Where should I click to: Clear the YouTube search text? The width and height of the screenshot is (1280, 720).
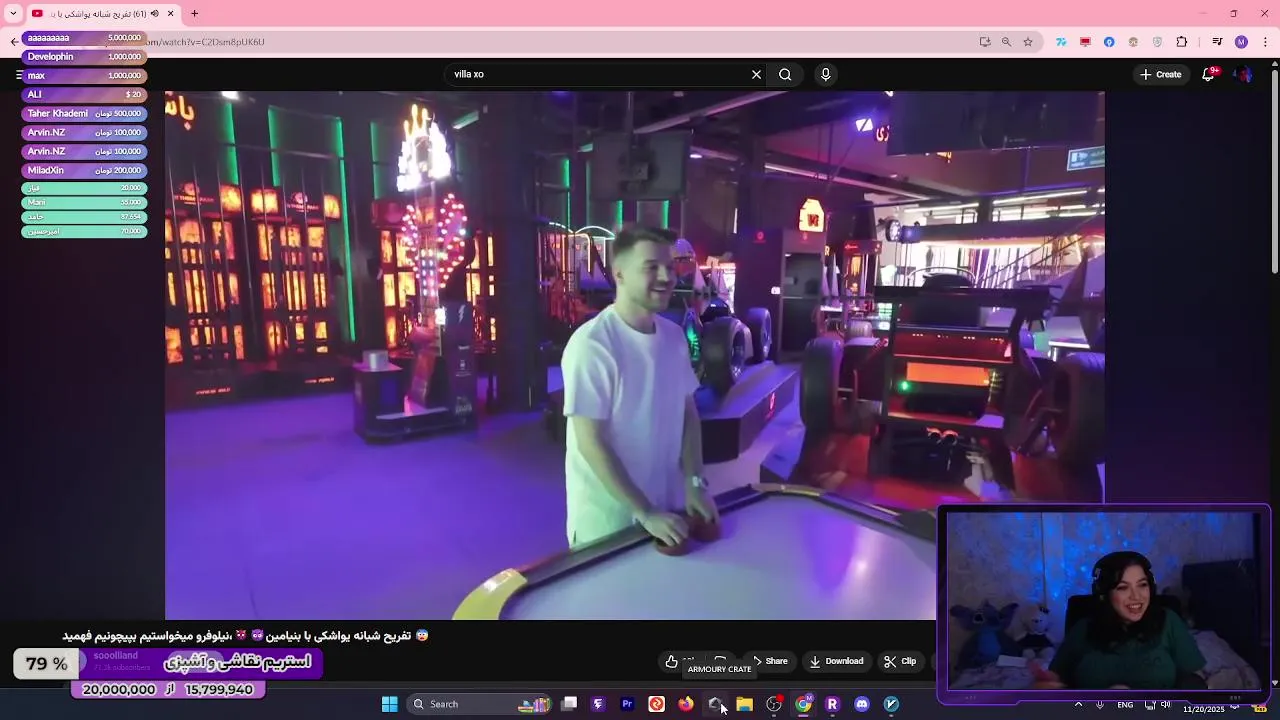coord(756,74)
